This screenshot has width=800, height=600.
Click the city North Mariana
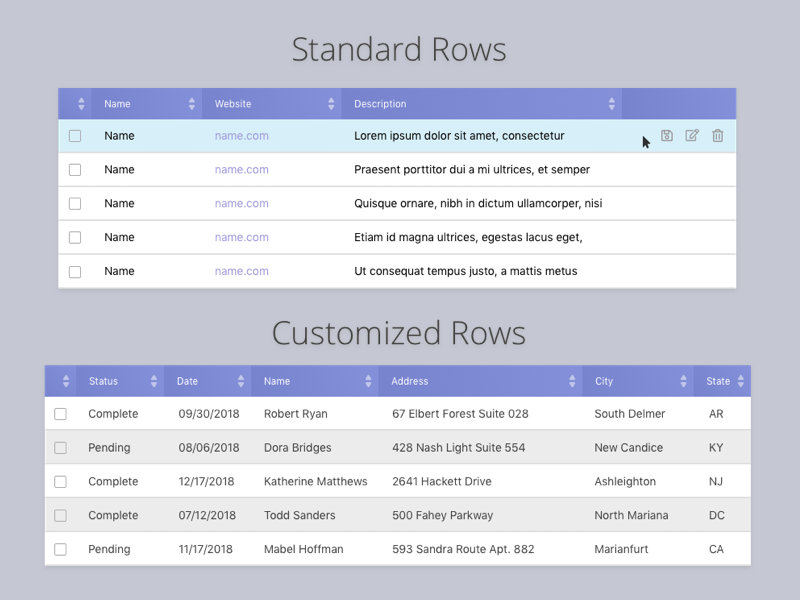tap(631, 515)
